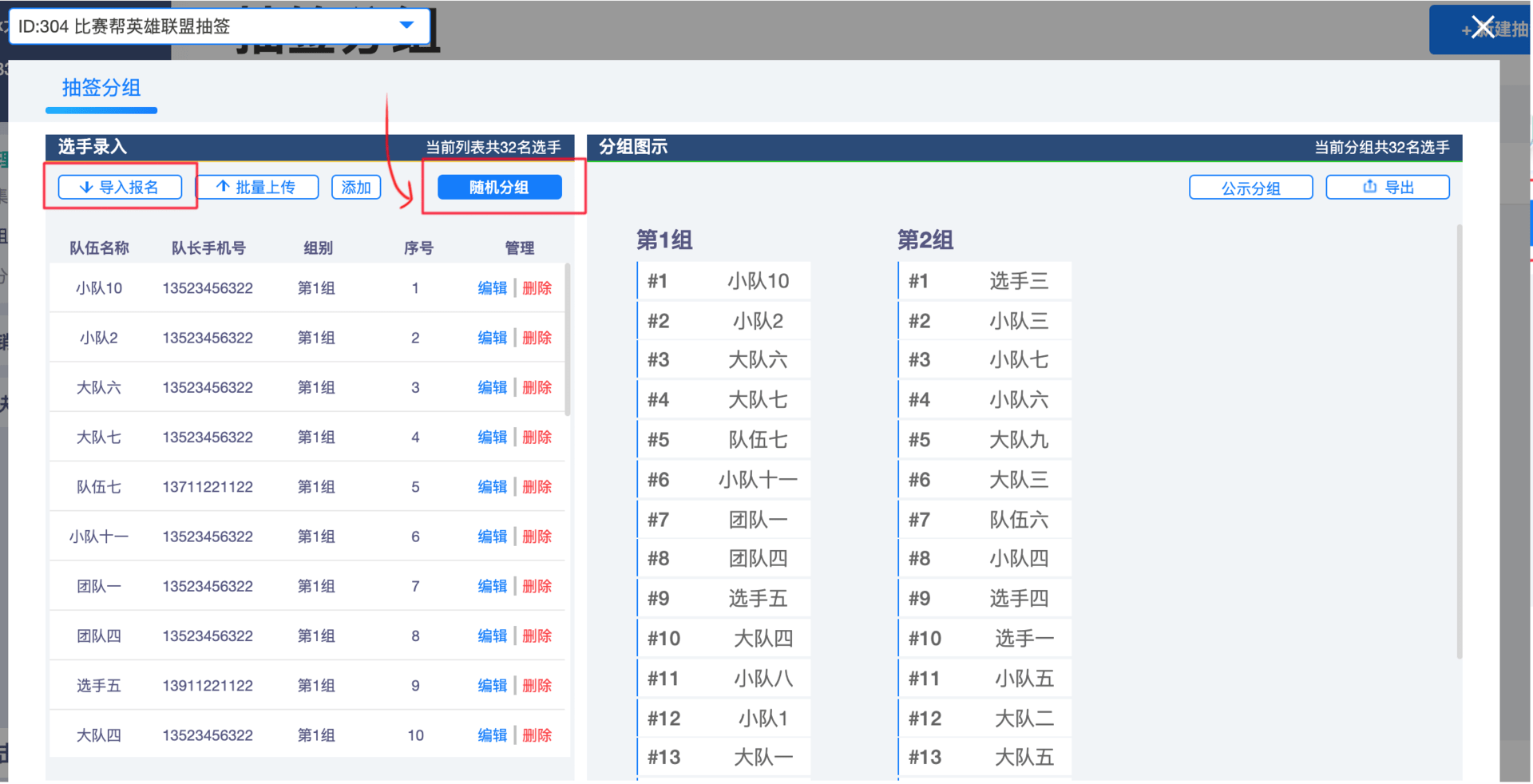
Task: Click the 第1组 group heading
Action: coord(664,240)
